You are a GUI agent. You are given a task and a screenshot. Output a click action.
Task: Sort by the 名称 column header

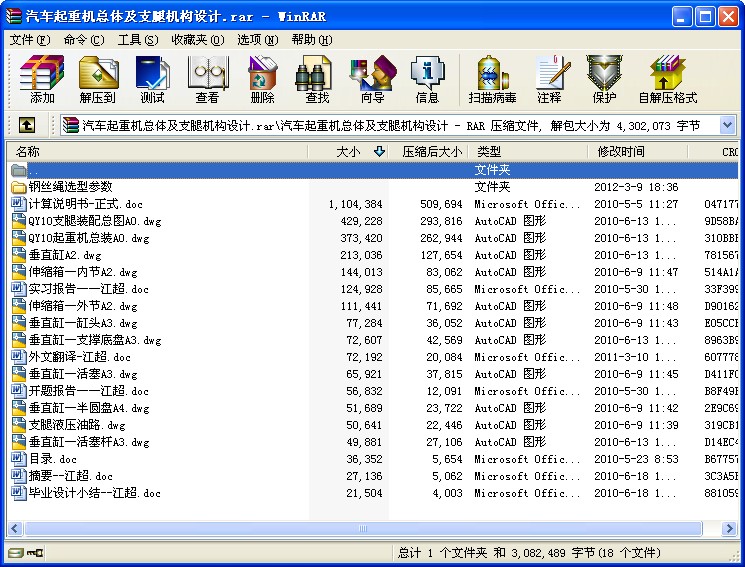pyautogui.click(x=157, y=152)
